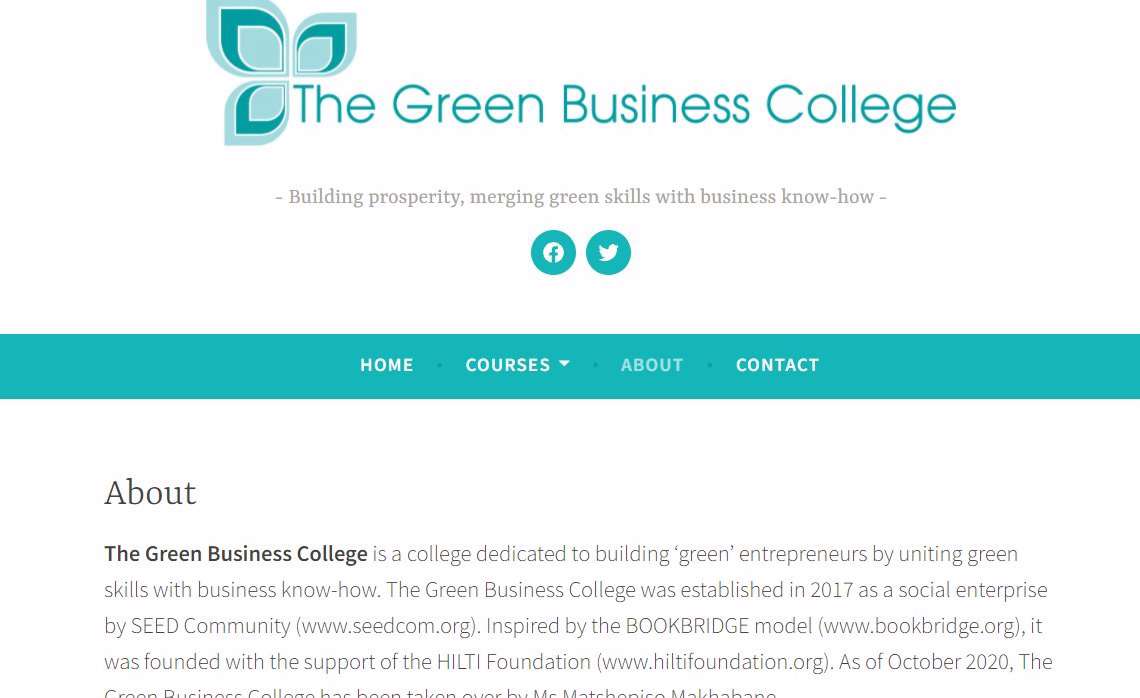Navigate to the Contact menu item
Viewport: 1140px width, 698px height.
point(777,365)
